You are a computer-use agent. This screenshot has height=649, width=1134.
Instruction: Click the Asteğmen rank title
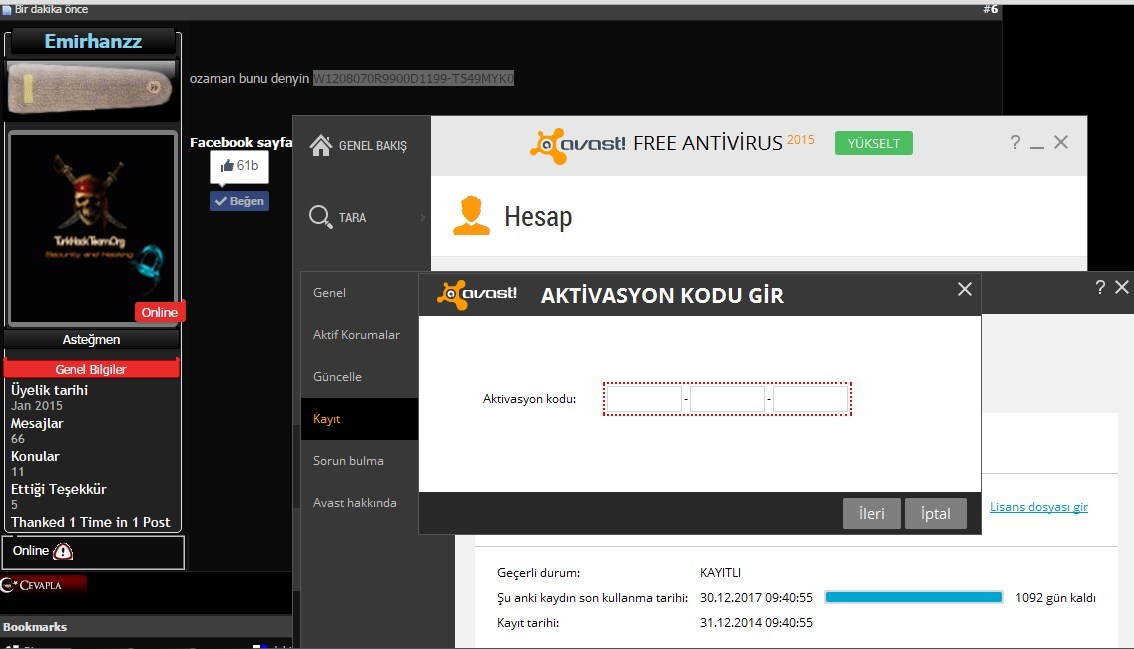pyautogui.click(x=91, y=339)
